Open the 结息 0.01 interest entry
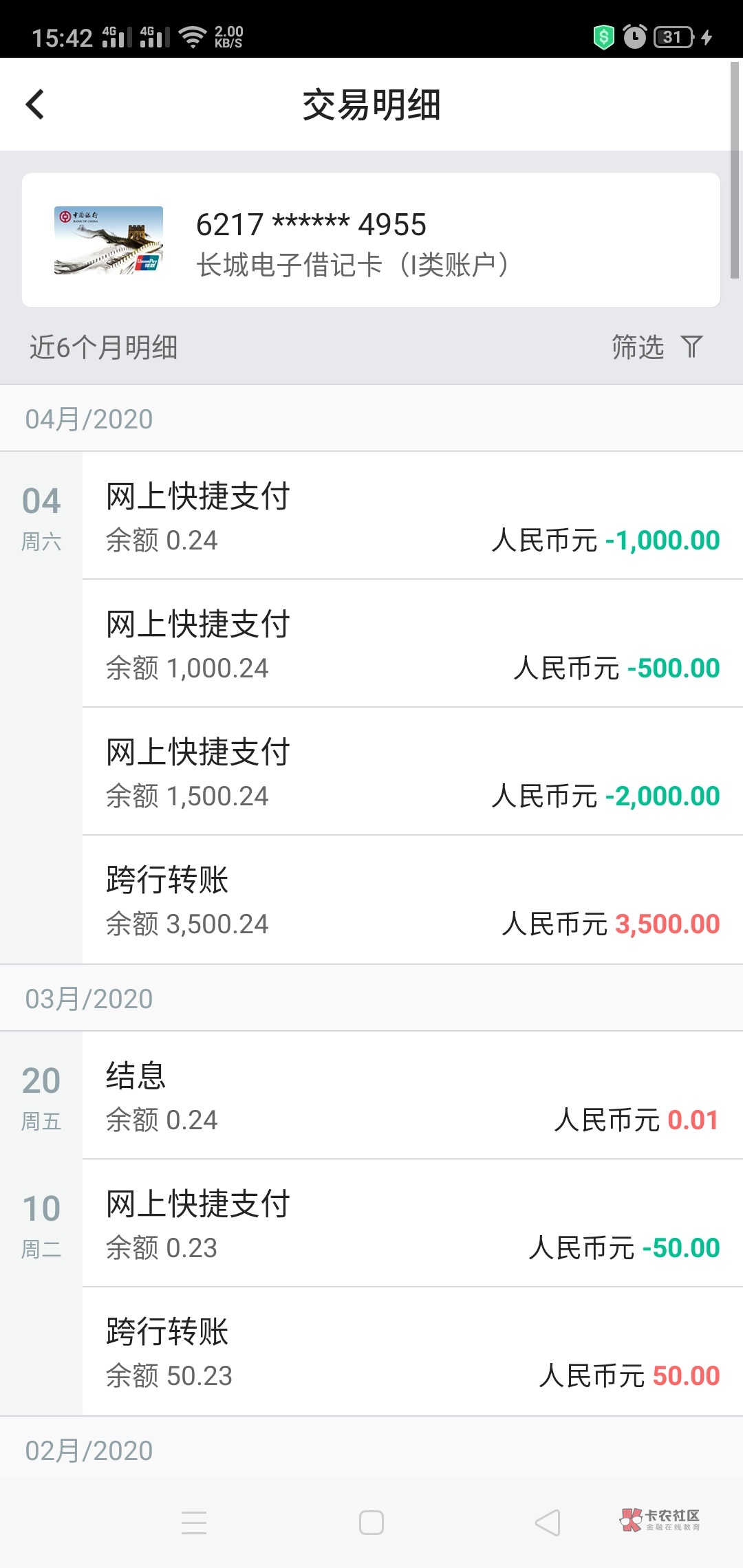The image size is (743, 1568). pyautogui.click(x=411, y=1096)
